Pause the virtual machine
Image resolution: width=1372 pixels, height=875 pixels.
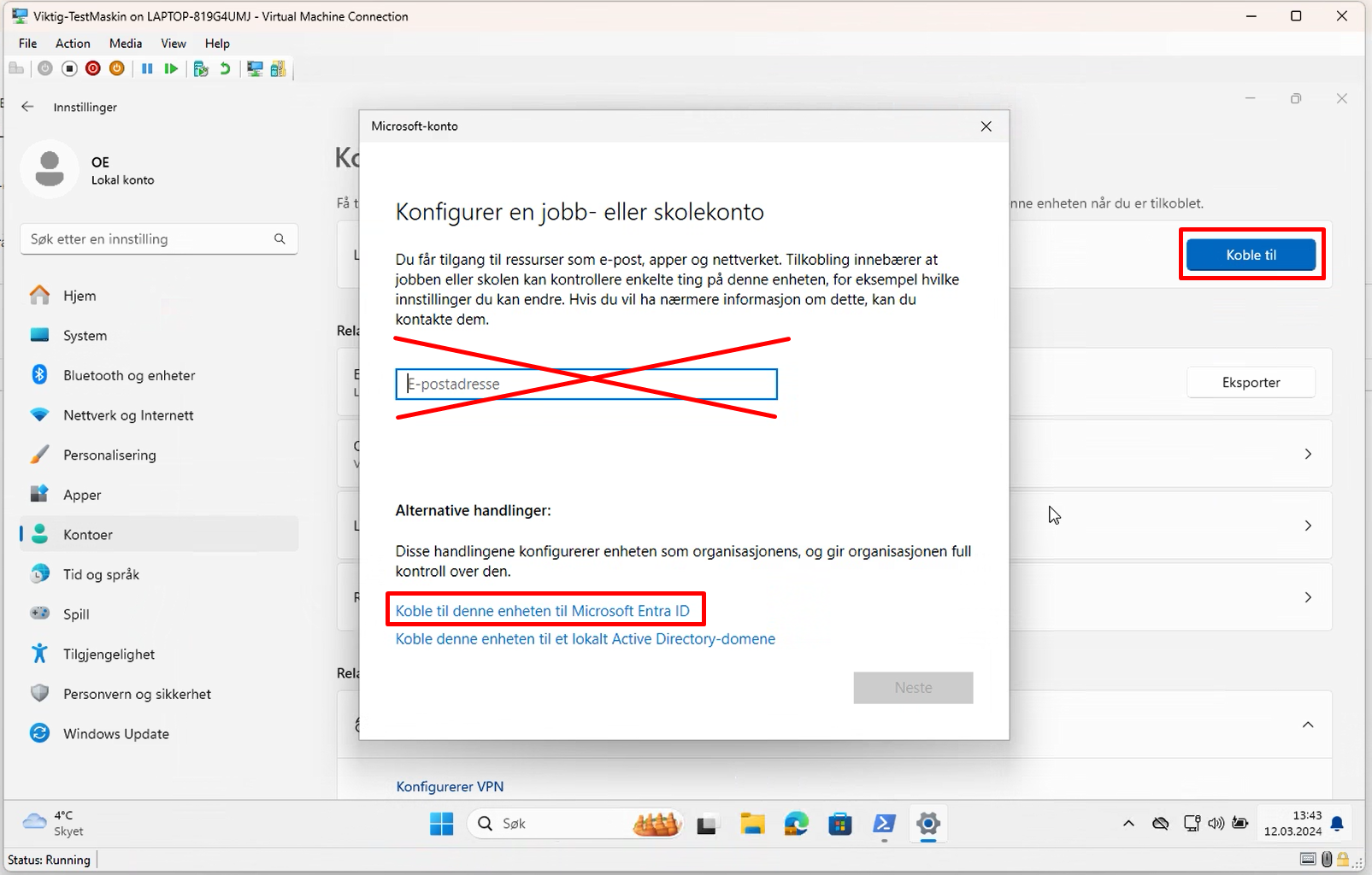[147, 69]
